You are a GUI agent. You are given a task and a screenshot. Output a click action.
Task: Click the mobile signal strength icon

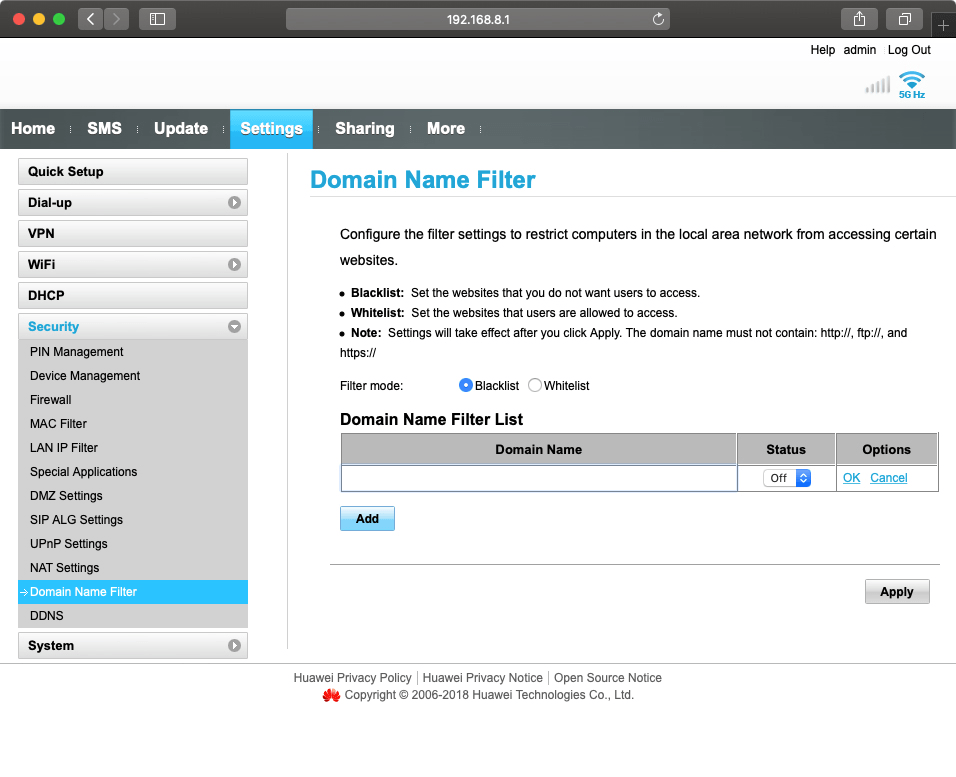click(877, 85)
